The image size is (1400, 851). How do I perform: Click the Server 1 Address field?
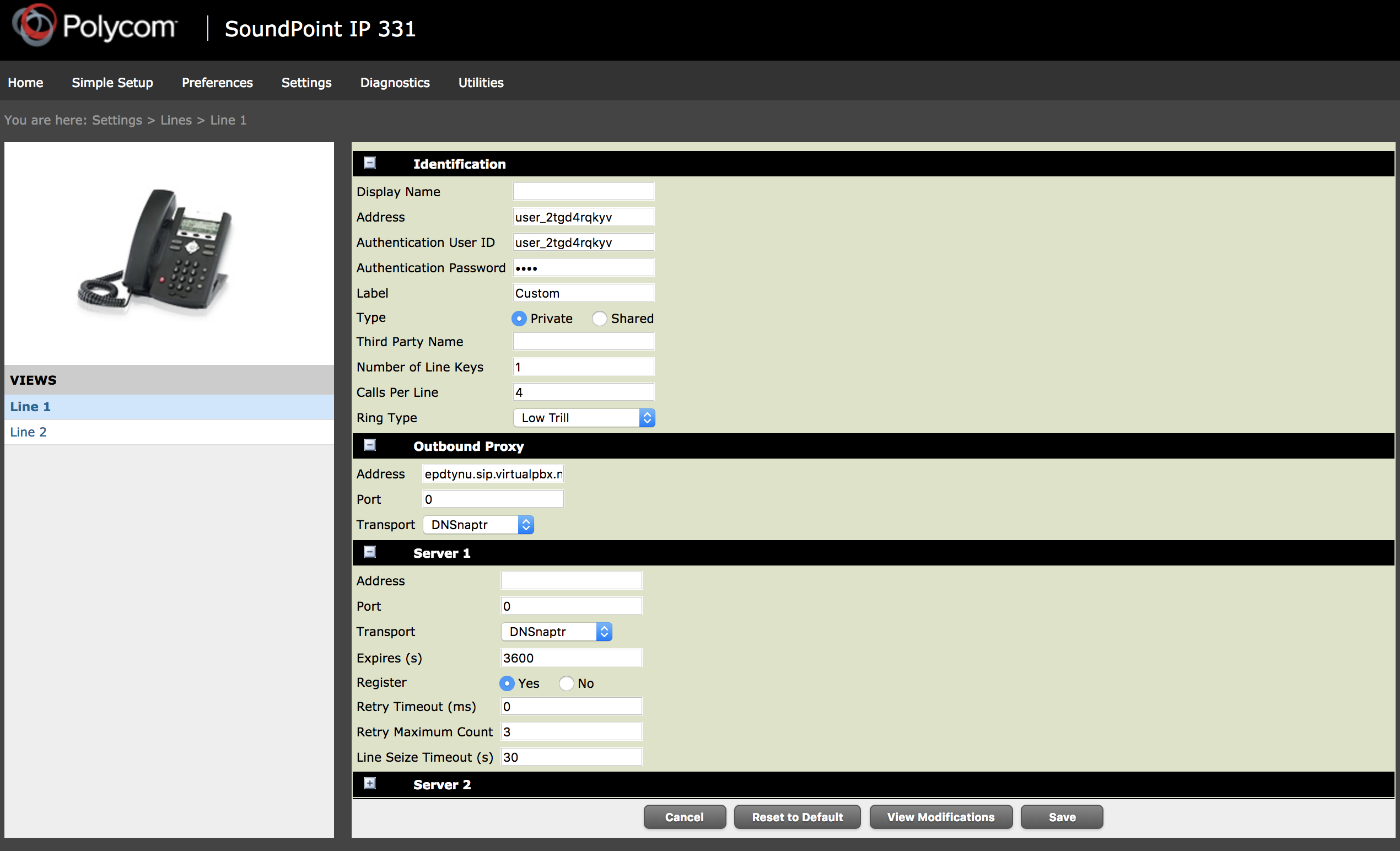pos(572,580)
